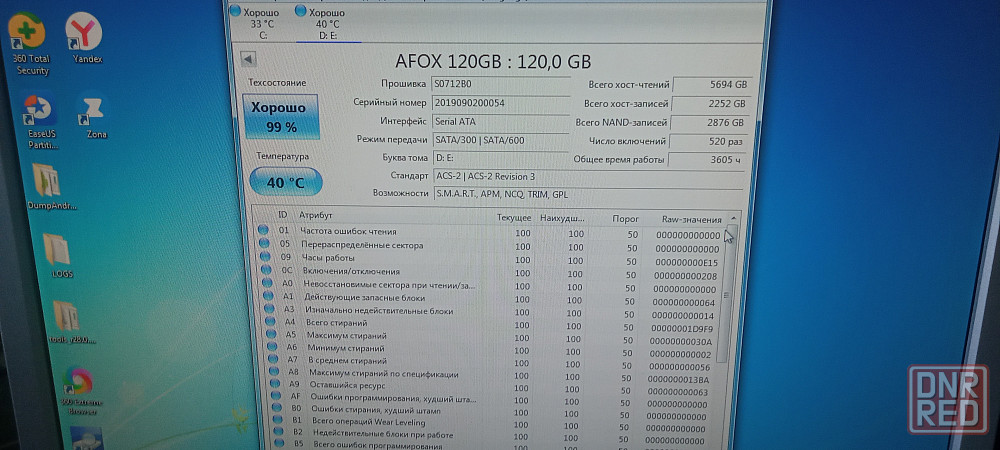The image size is (1000, 450).
Task: Click the blue status icon of attribute B1
Action: (x=278, y=420)
